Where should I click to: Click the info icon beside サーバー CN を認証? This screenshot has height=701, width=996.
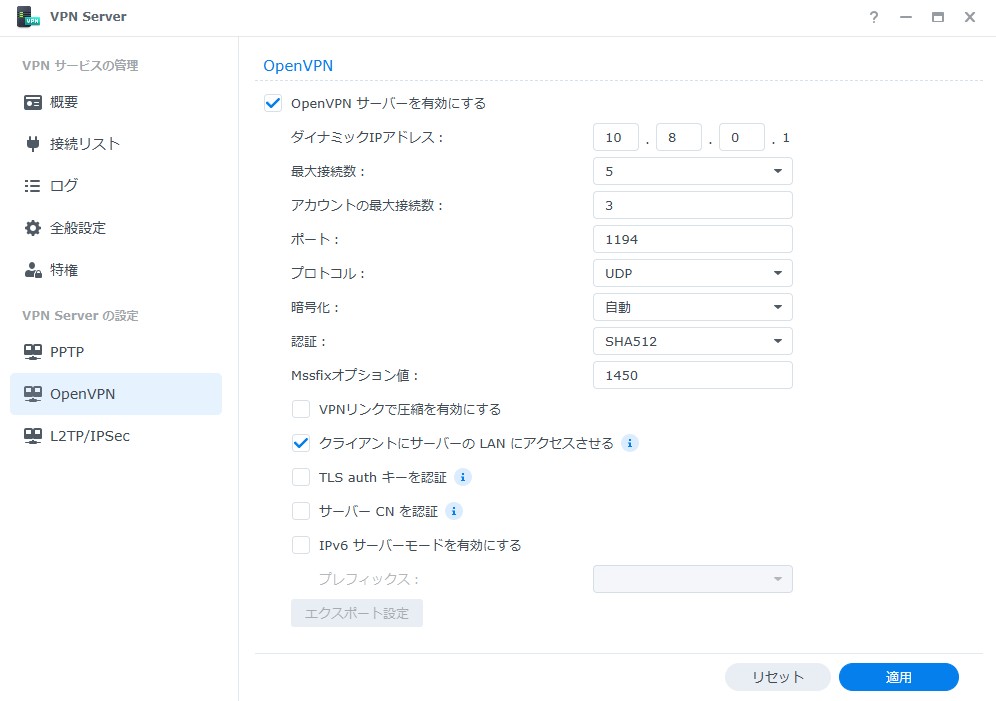tap(454, 511)
